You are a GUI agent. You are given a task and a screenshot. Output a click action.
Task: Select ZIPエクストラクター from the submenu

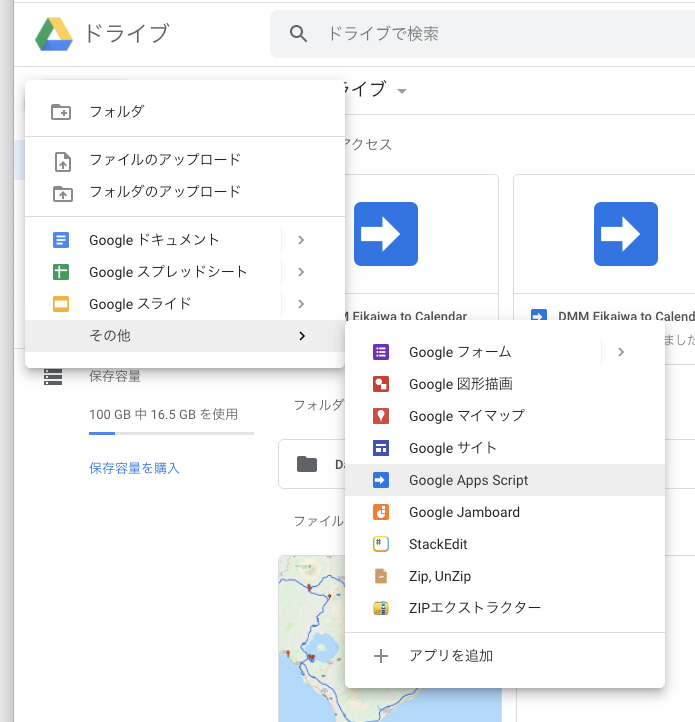point(505,608)
